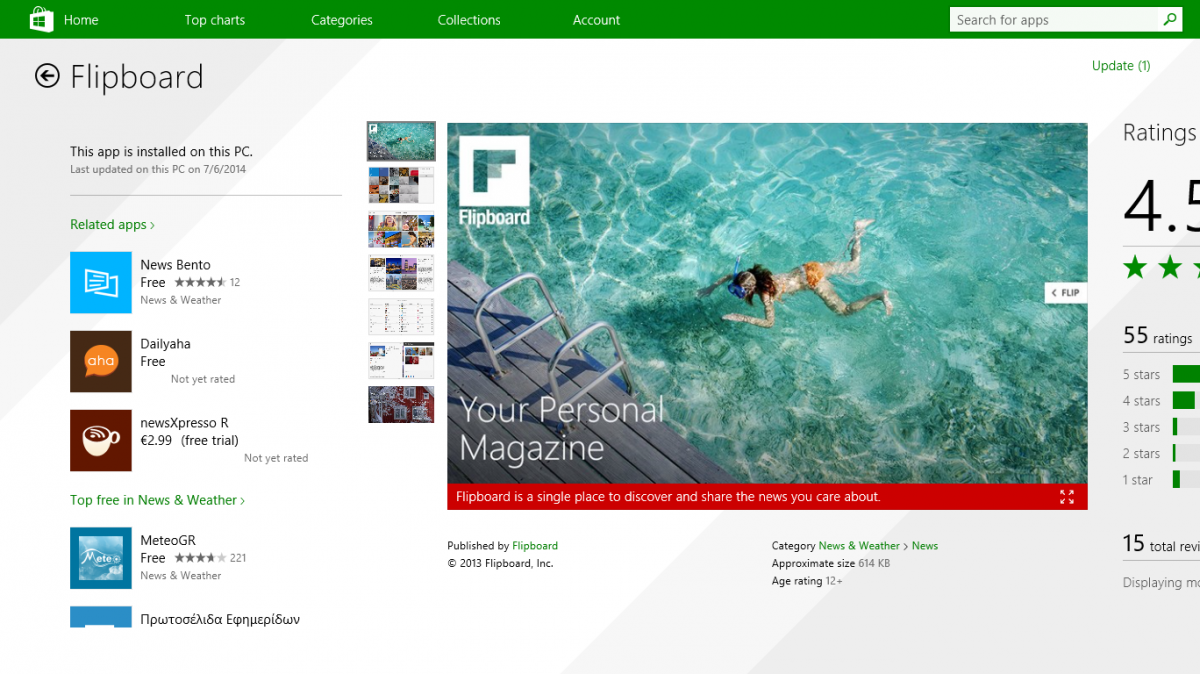Image resolution: width=1200 pixels, height=674 pixels.
Task: Click the 2 stars rating row
Action: pyautogui.click(x=1161, y=453)
